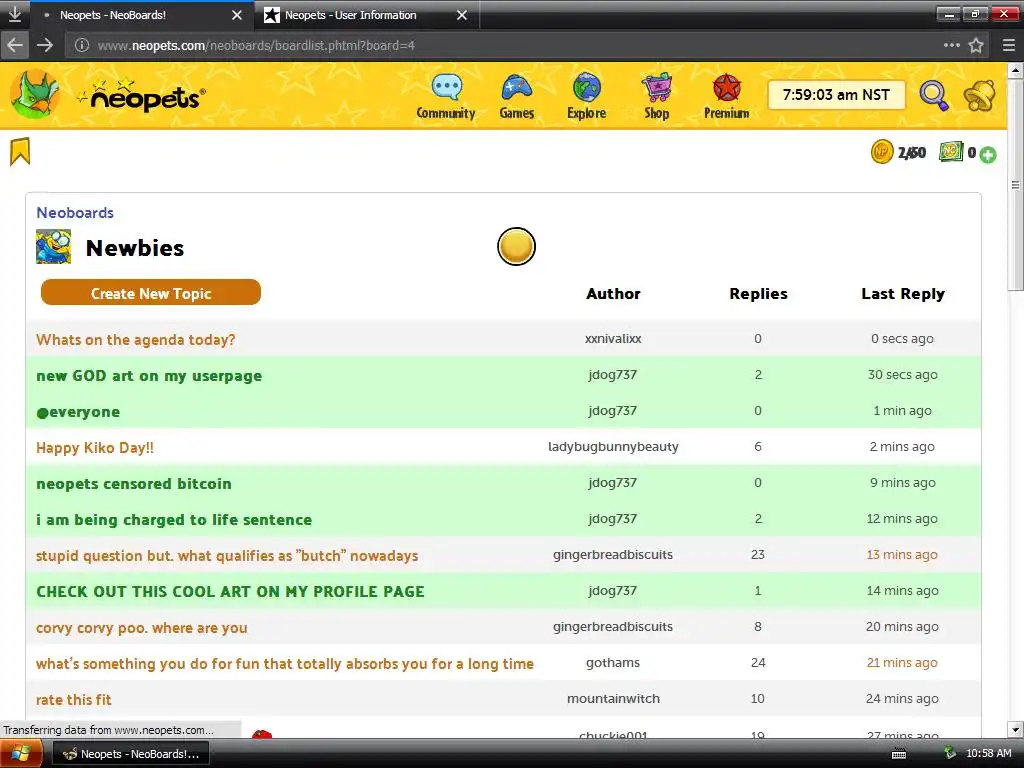Image resolution: width=1024 pixels, height=768 pixels.
Task: Click the Last Reply column header
Action: [903, 294]
